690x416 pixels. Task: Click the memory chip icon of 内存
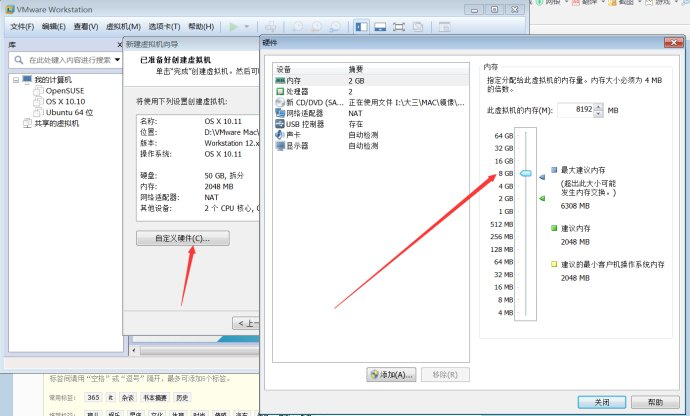coord(280,81)
